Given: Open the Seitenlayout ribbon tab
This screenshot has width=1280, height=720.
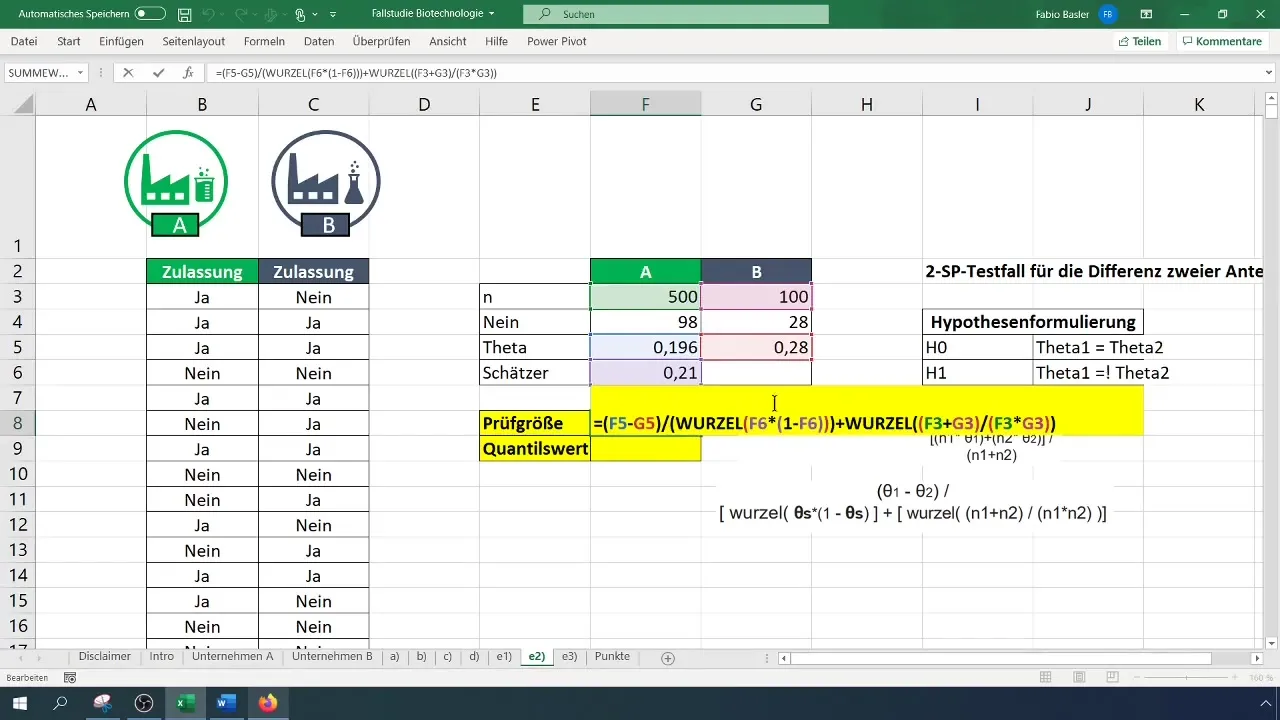Looking at the screenshot, I should [x=193, y=41].
